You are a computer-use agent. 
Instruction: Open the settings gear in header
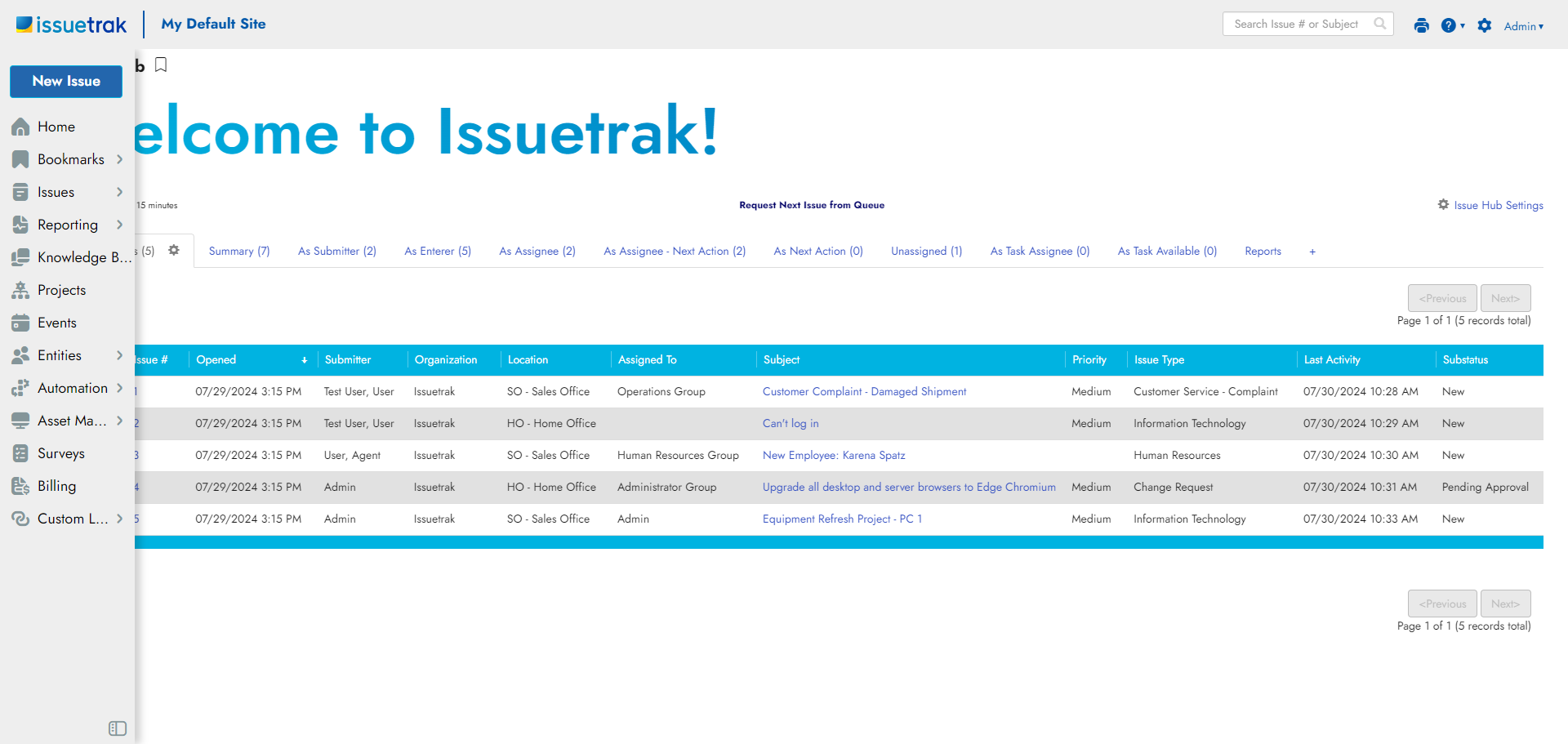pyautogui.click(x=1485, y=25)
